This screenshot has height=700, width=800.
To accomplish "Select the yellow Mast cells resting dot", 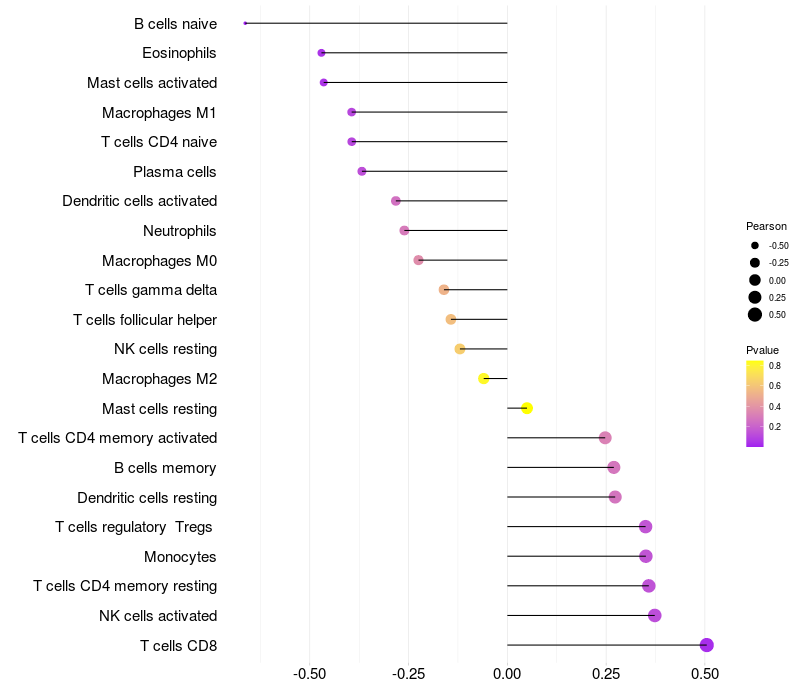I will tap(527, 408).
